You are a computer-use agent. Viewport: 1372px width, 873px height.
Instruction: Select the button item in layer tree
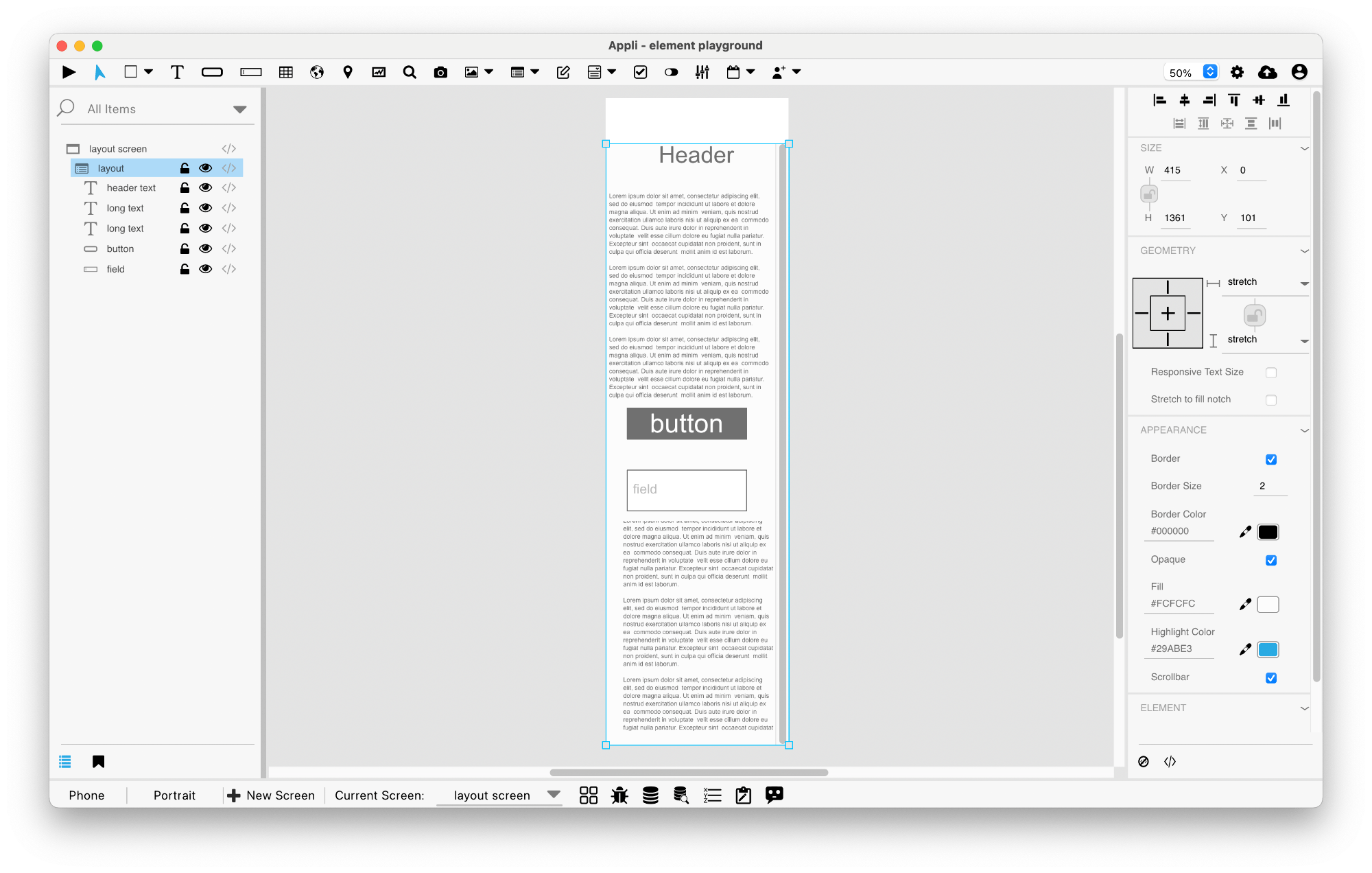(120, 249)
